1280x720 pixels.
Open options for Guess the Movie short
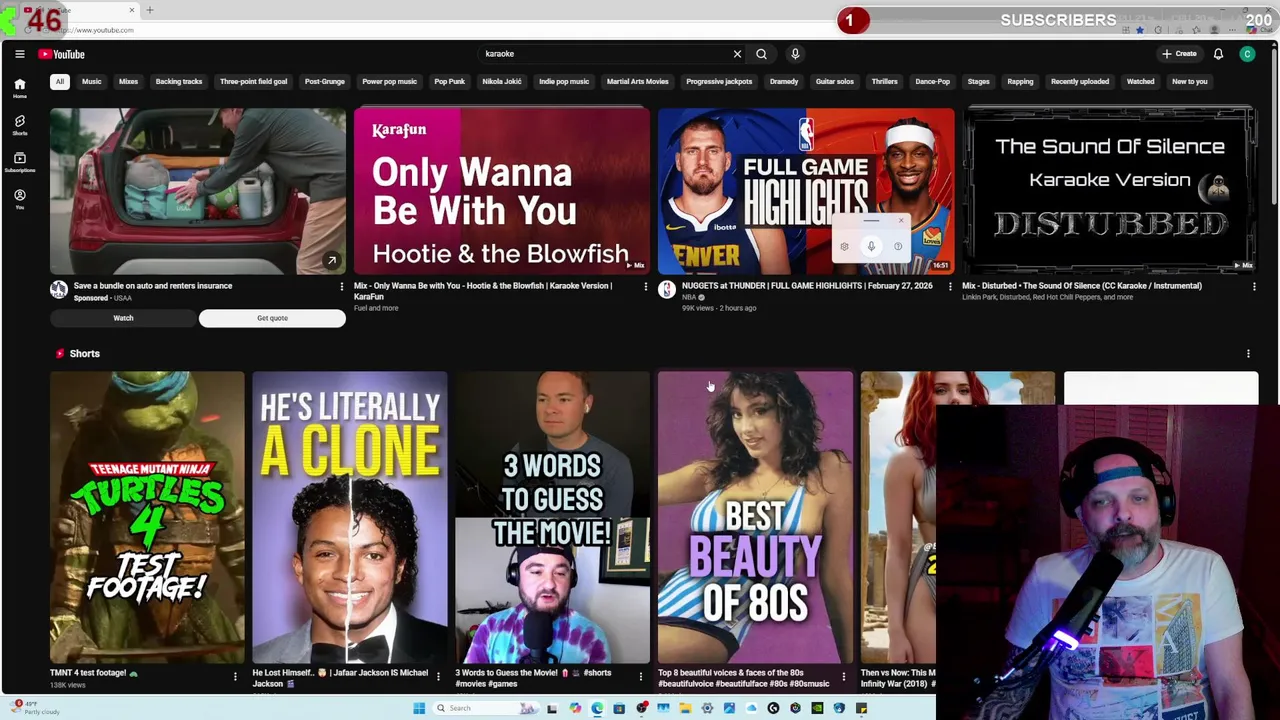point(641,677)
